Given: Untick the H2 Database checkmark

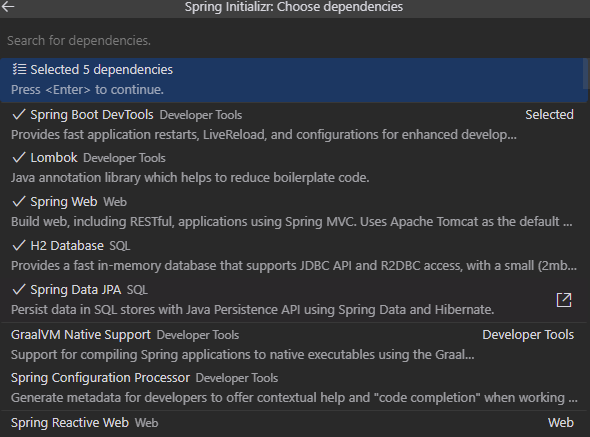Looking at the screenshot, I should point(19,245).
